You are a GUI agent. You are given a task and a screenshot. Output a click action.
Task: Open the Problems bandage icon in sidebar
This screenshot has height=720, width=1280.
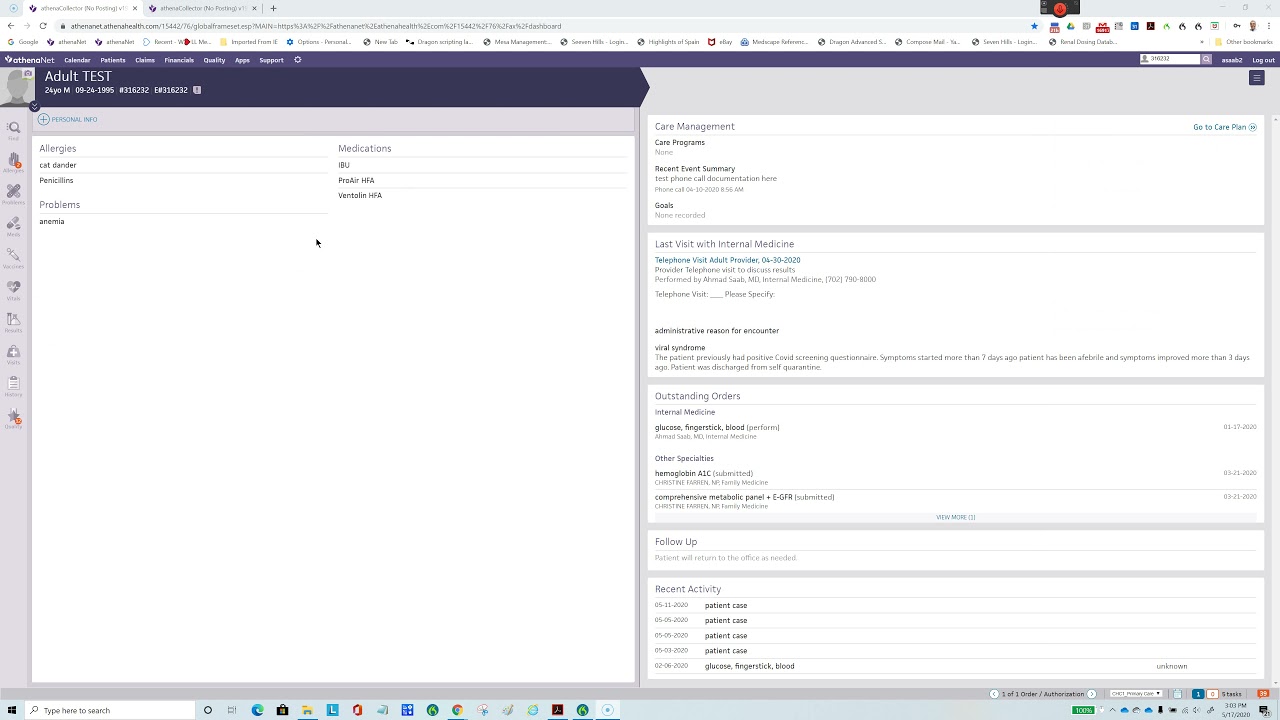tap(13, 194)
